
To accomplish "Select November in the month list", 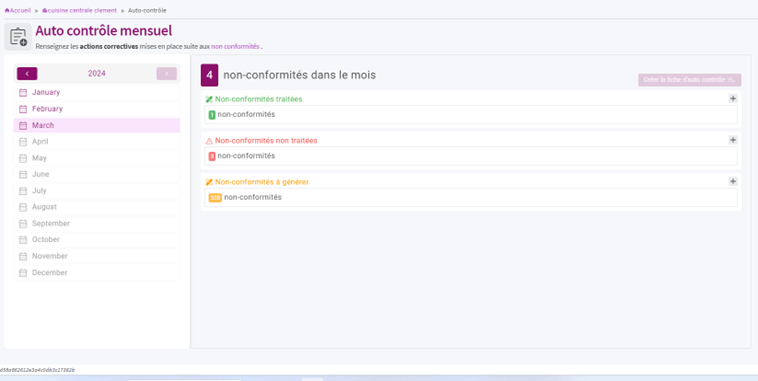I will click(x=97, y=256).
